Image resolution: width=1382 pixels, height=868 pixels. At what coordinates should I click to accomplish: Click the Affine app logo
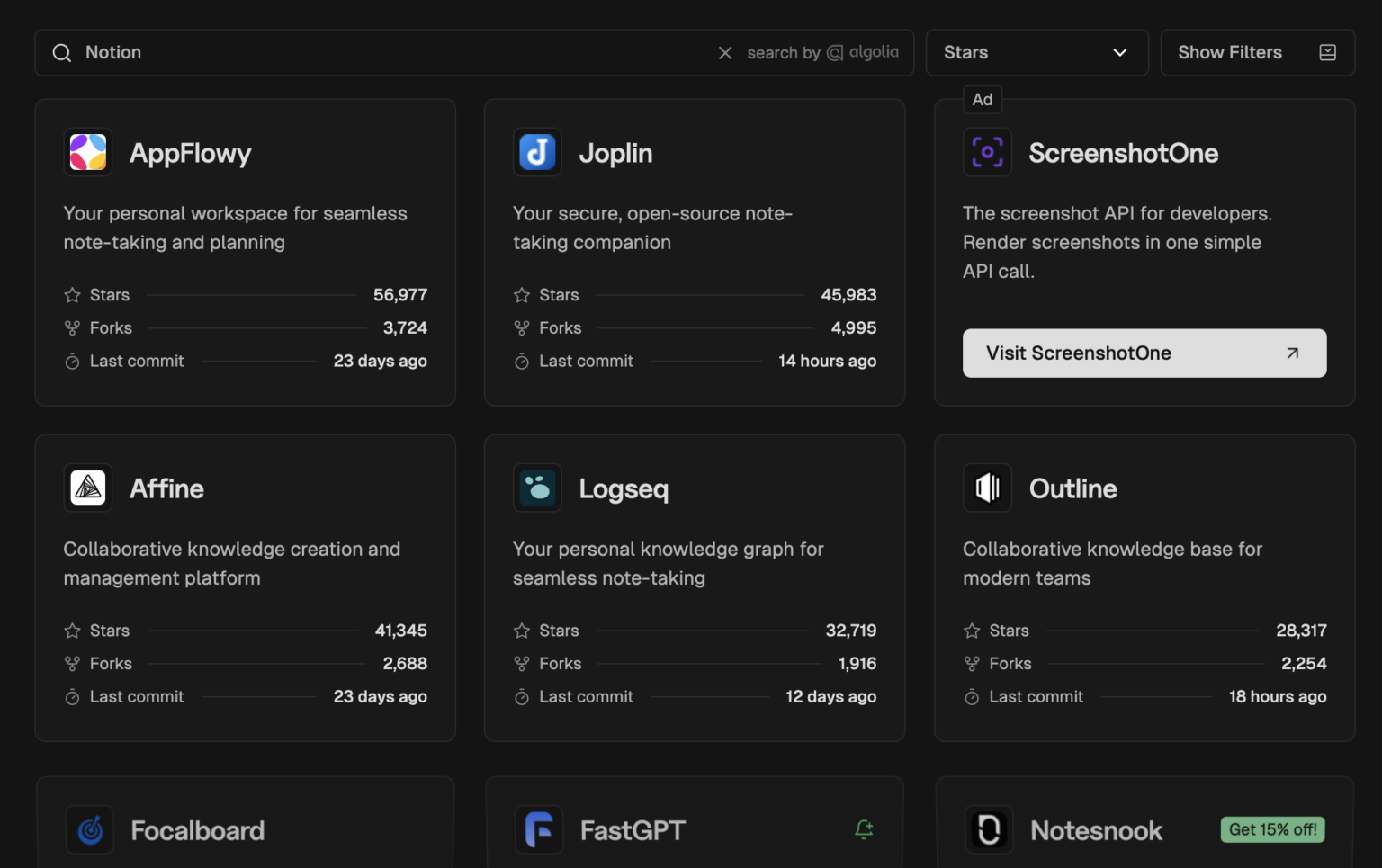tap(87, 488)
